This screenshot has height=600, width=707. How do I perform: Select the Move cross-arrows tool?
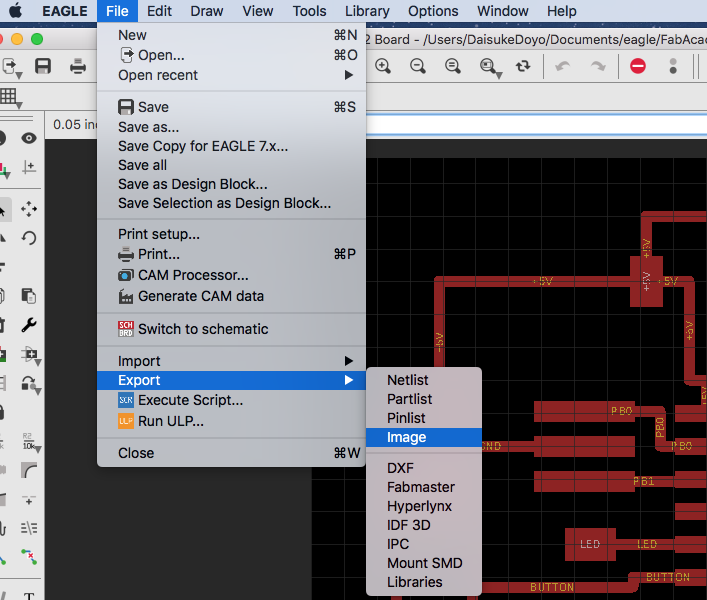click(29, 209)
